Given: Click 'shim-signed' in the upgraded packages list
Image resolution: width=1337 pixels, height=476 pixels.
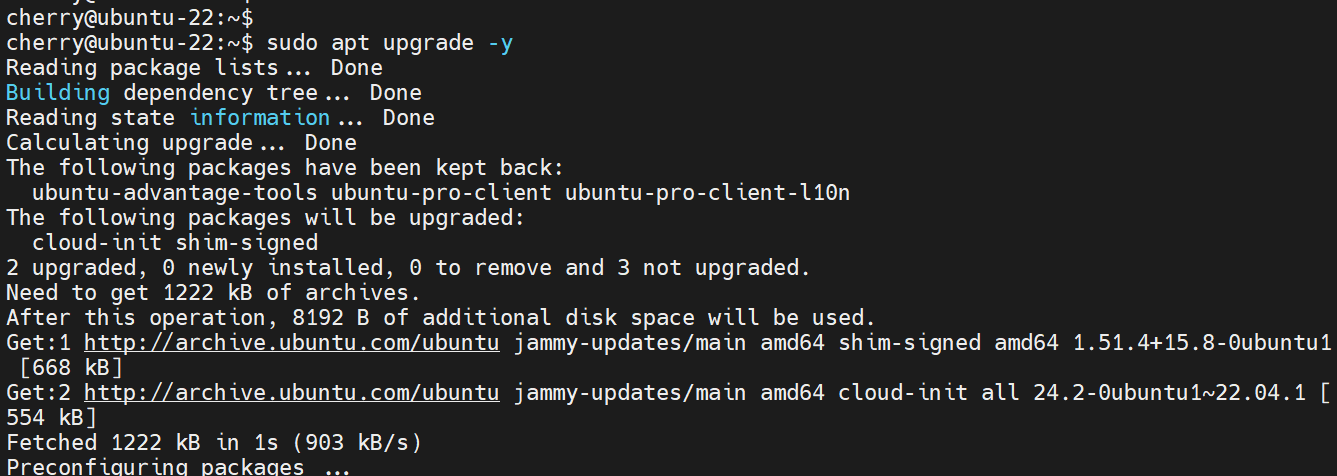Looking at the screenshot, I should [247, 243].
